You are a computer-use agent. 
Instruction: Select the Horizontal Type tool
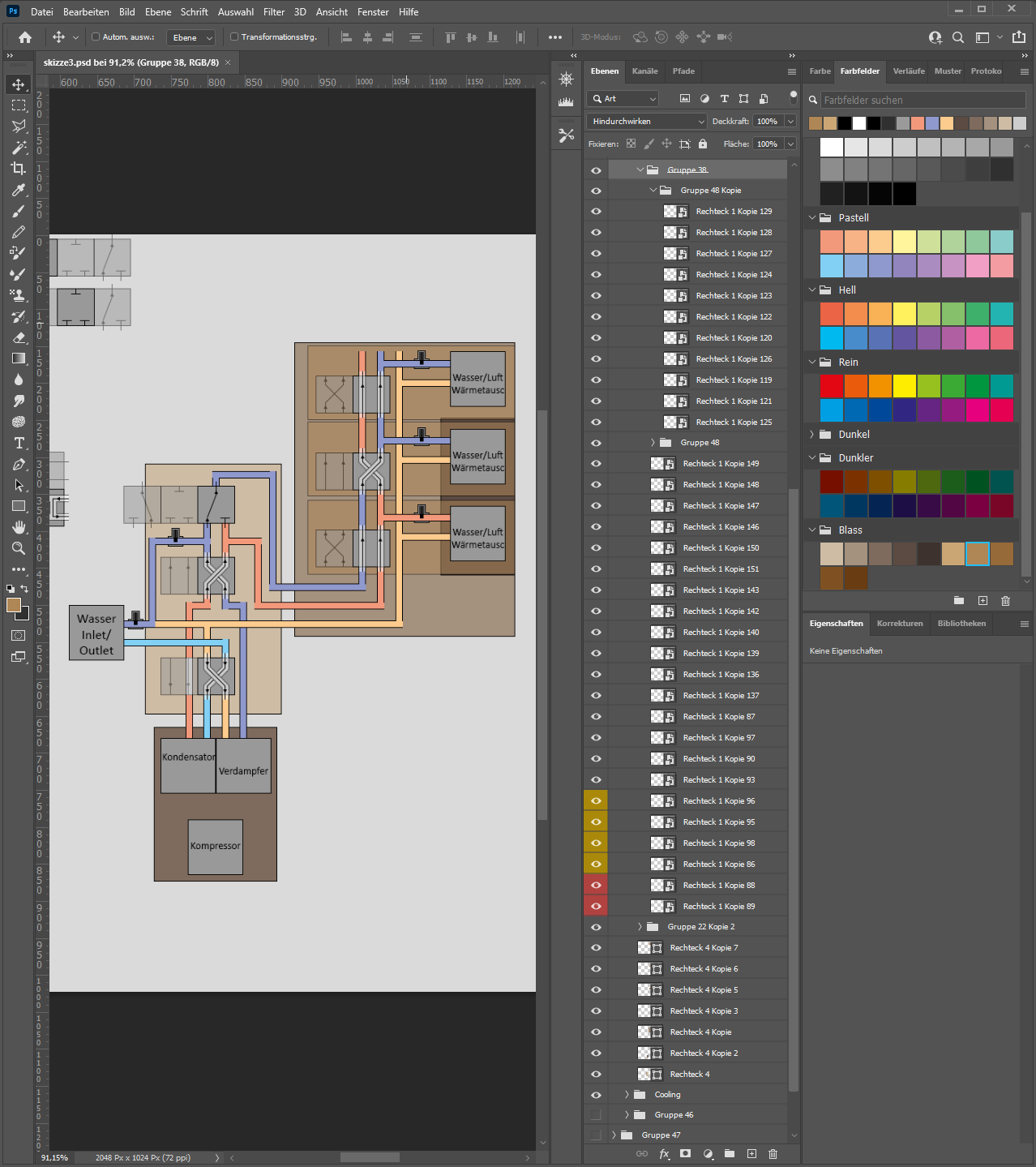(x=19, y=443)
